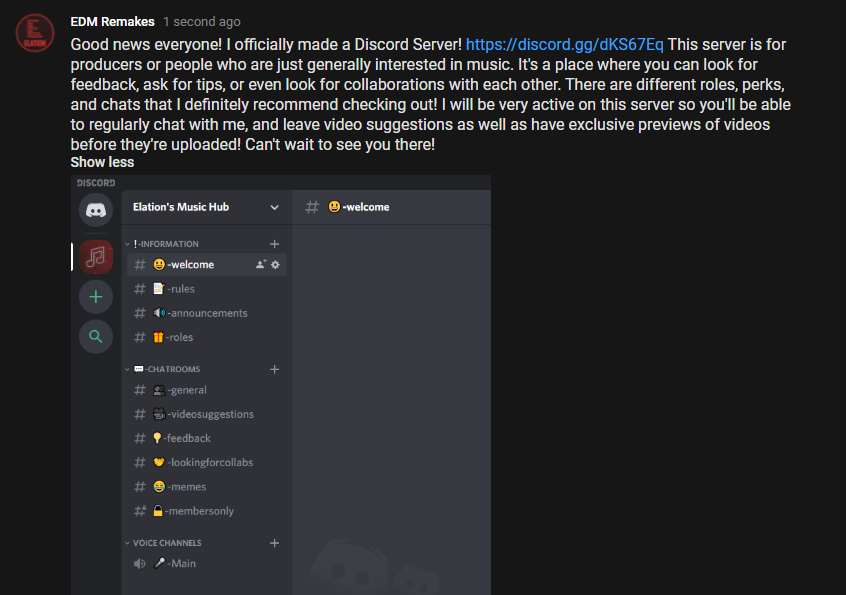The height and width of the screenshot is (595, 846).
Task: Click the DISCORD wordmark at top
Action: pos(96,183)
